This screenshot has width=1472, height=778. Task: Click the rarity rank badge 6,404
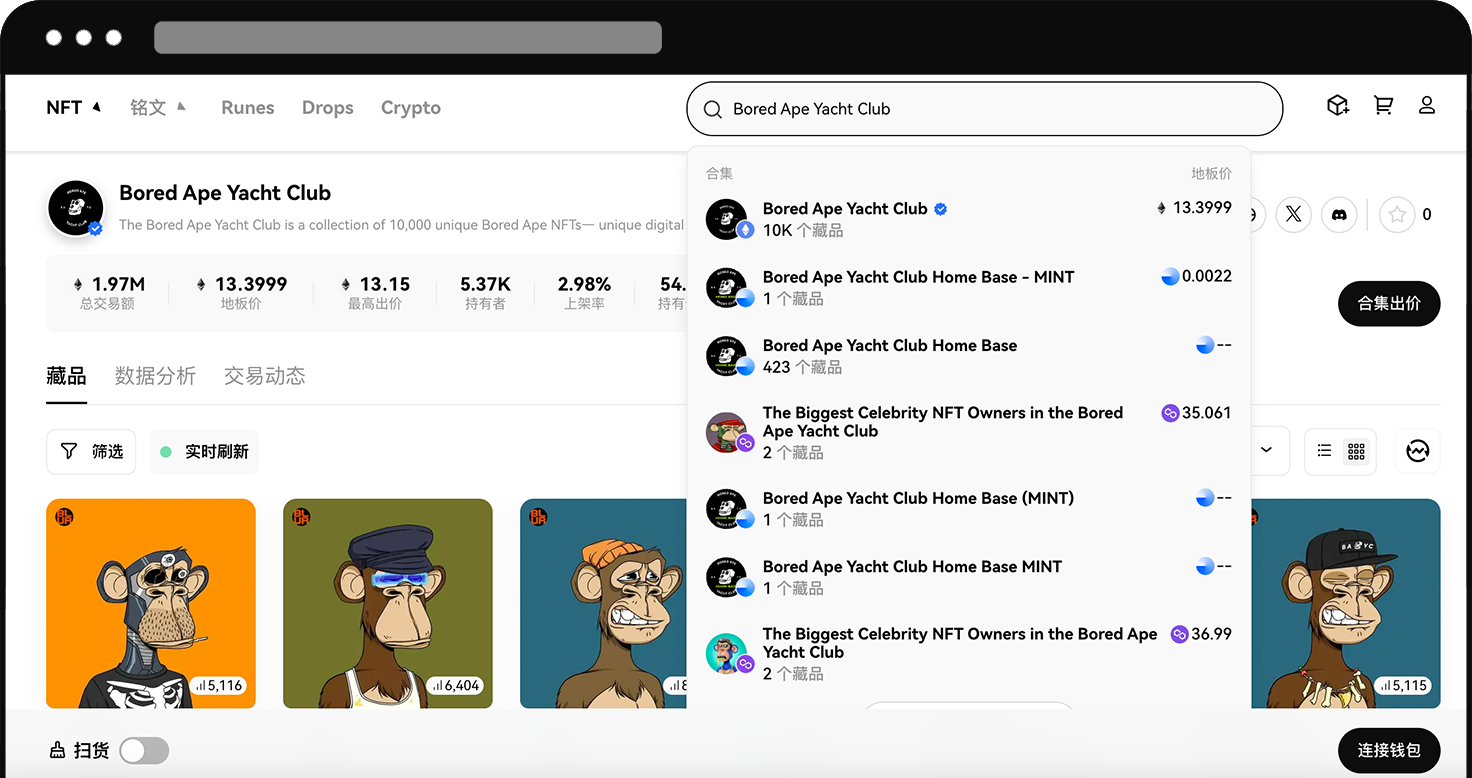(x=456, y=686)
